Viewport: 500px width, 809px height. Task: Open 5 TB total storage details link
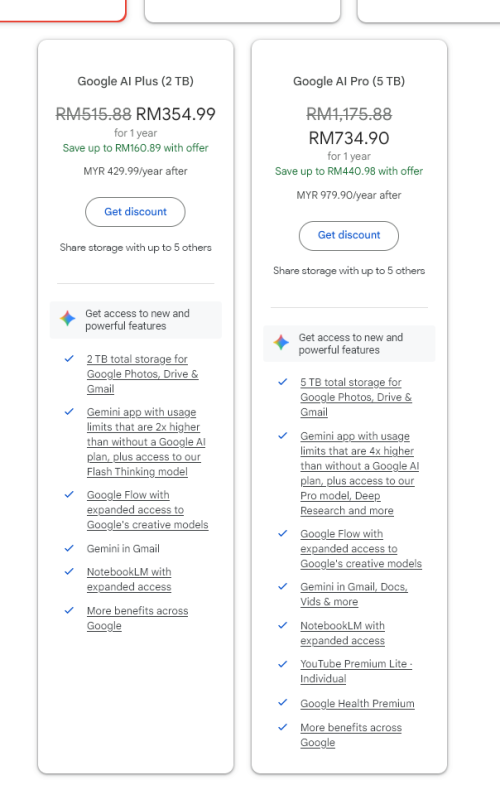tap(356, 397)
